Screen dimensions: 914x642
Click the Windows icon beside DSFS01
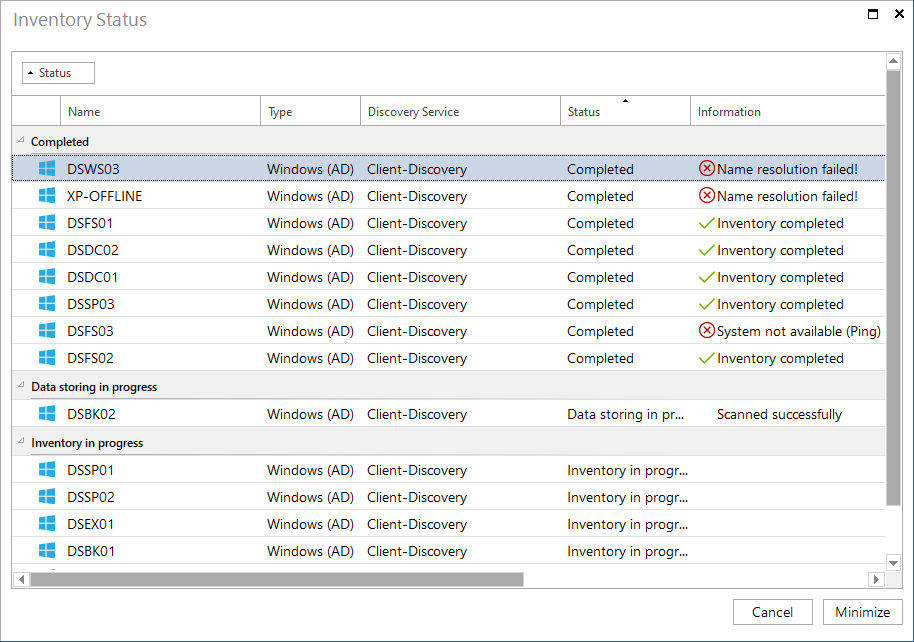(x=47, y=223)
